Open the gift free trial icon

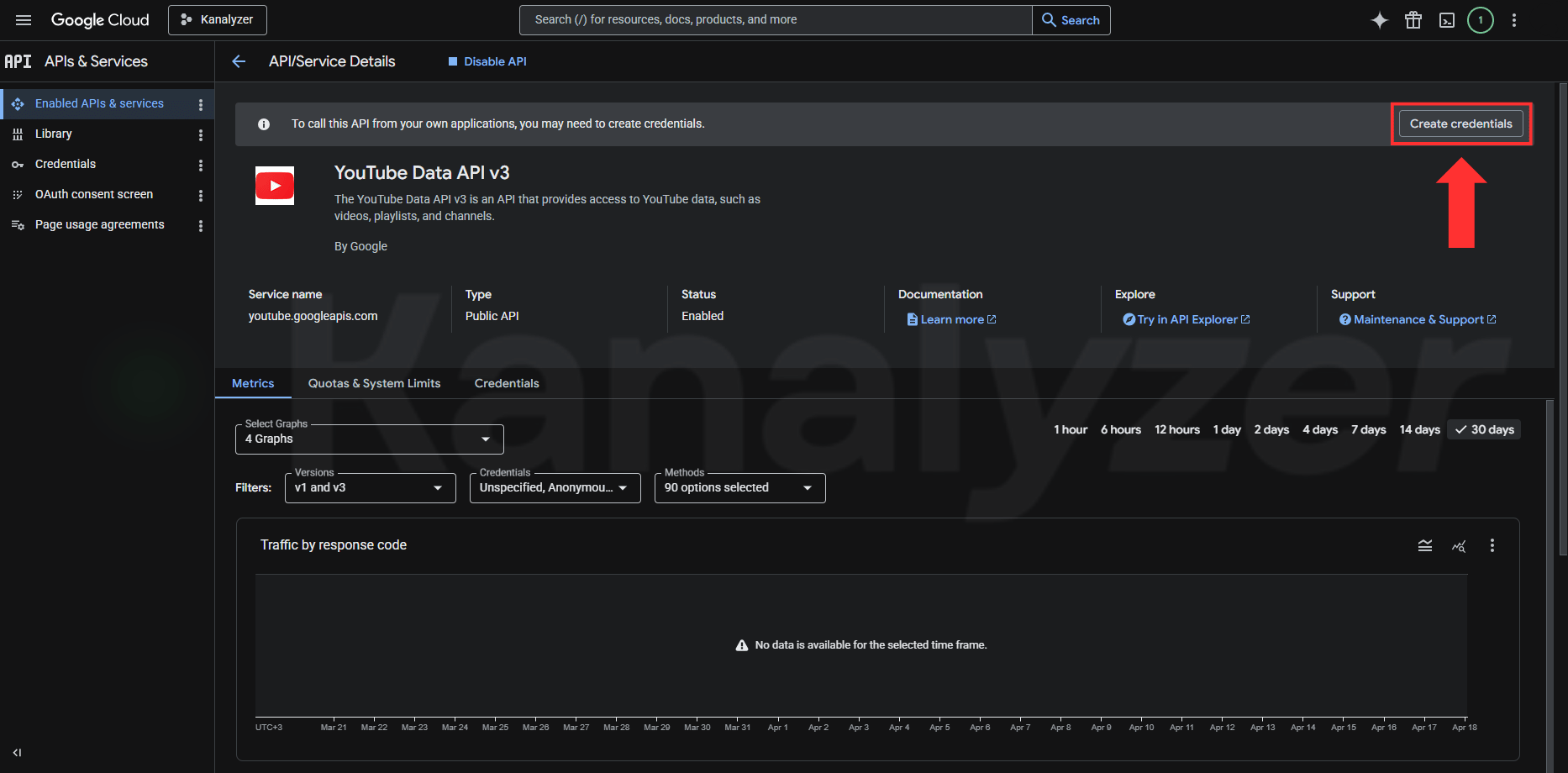(1413, 20)
